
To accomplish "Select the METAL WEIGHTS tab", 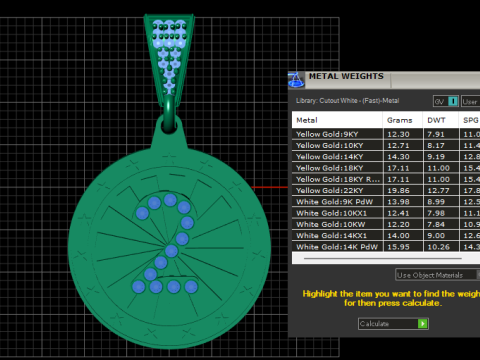I will coord(346,77).
